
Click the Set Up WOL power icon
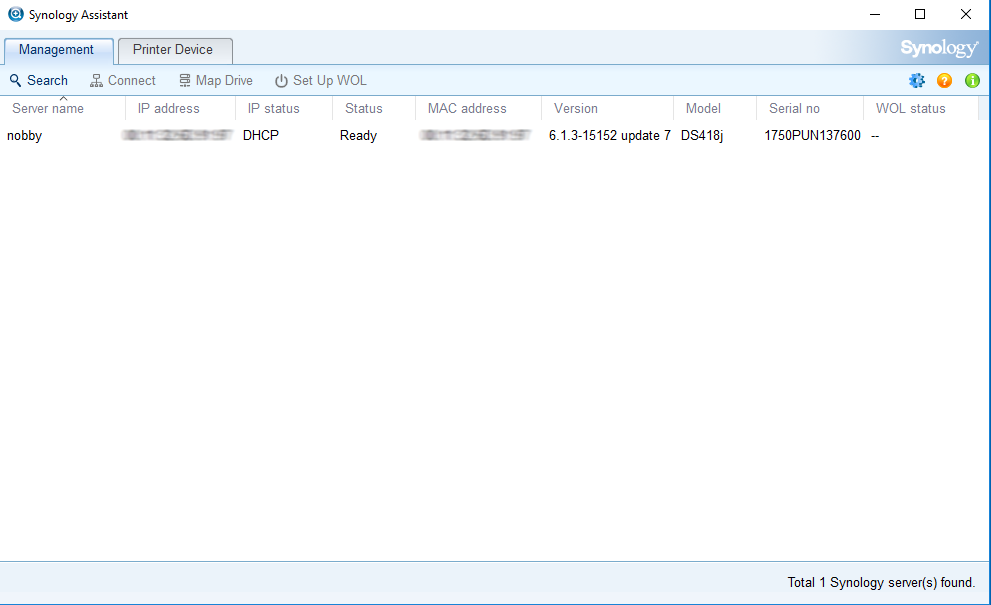point(281,80)
